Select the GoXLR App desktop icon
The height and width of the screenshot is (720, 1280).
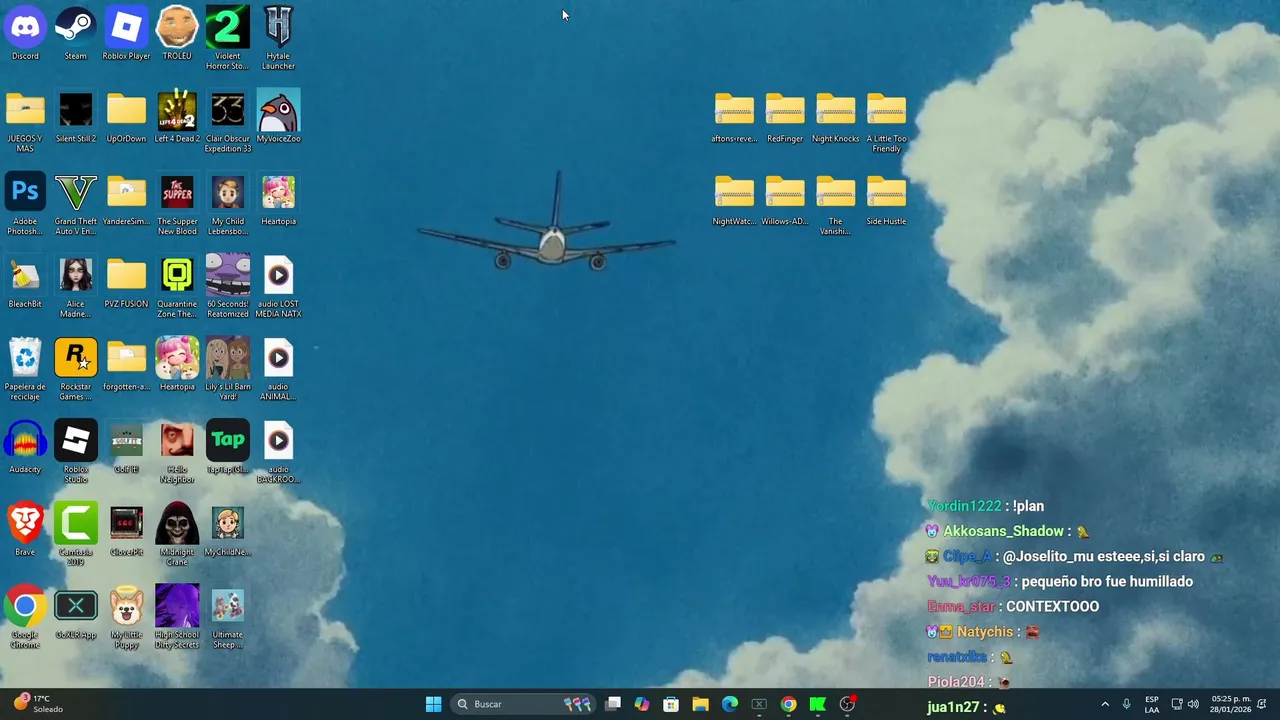coord(76,613)
